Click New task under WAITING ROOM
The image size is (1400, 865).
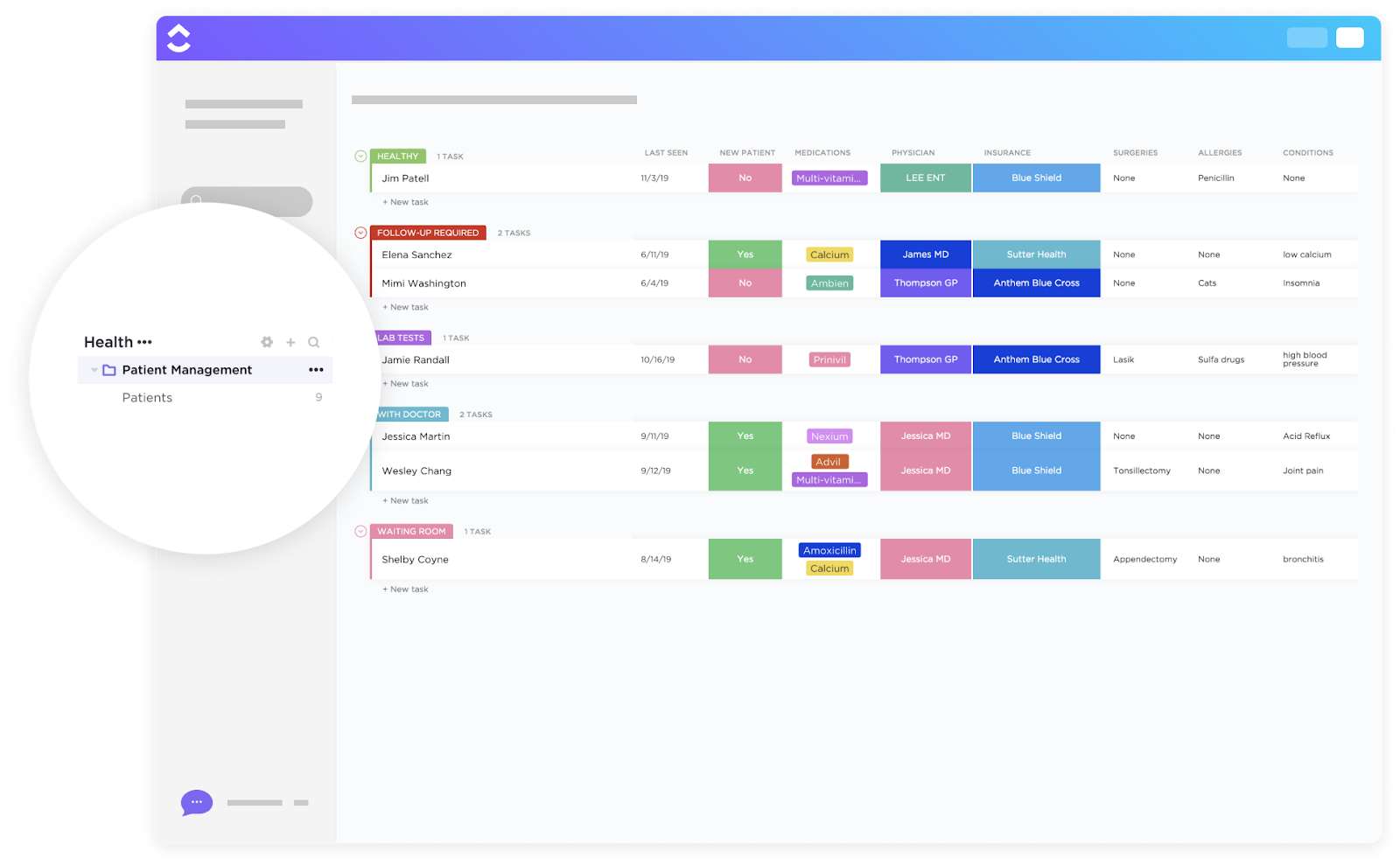404,589
